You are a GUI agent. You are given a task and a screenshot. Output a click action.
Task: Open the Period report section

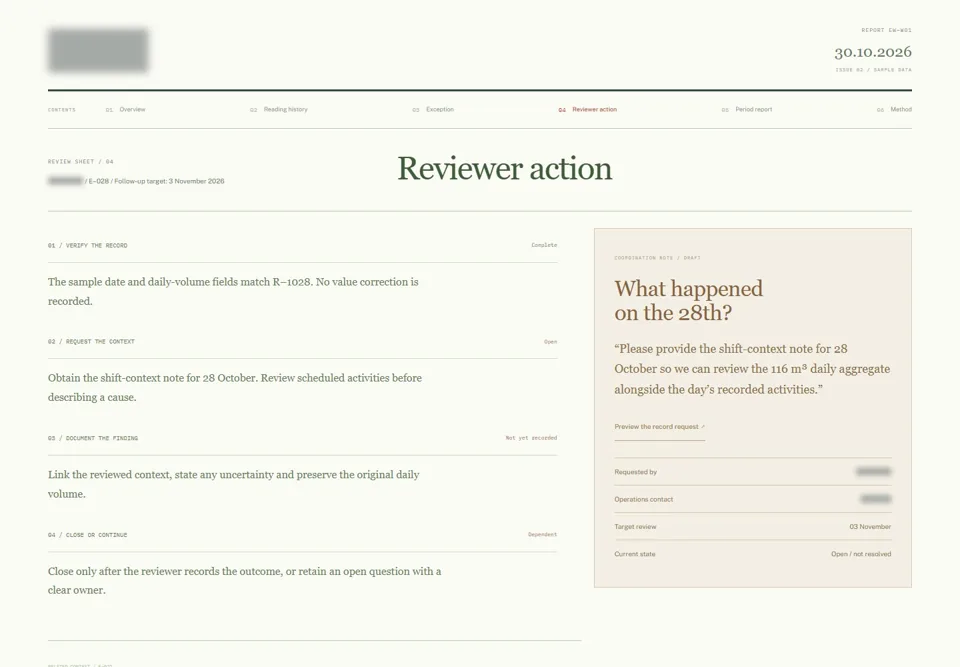tap(746, 110)
